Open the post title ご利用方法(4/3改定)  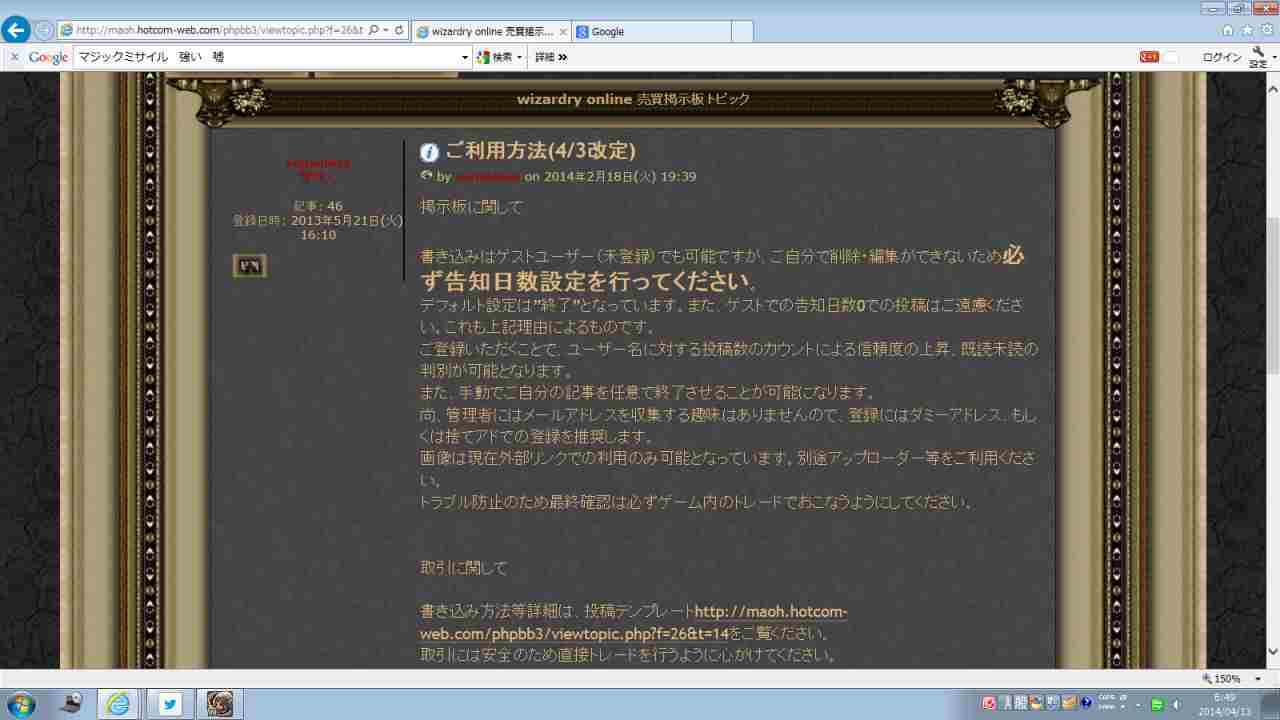540,151
